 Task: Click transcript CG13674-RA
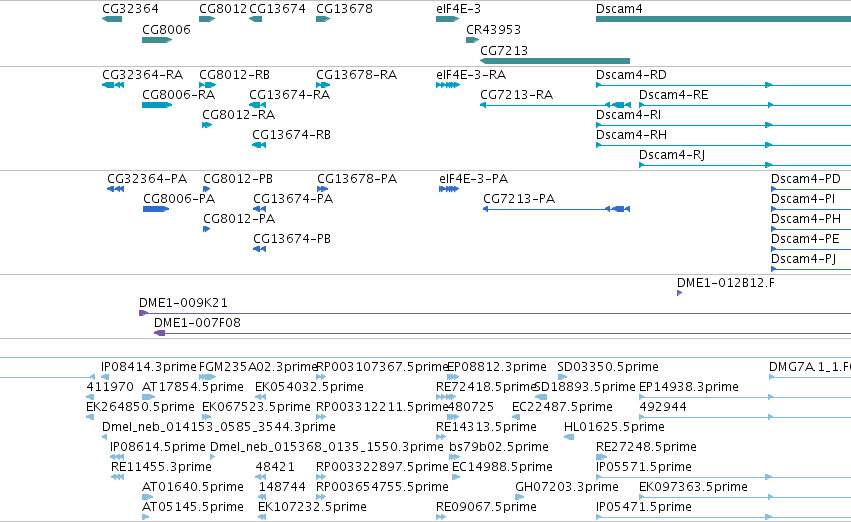point(289,94)
